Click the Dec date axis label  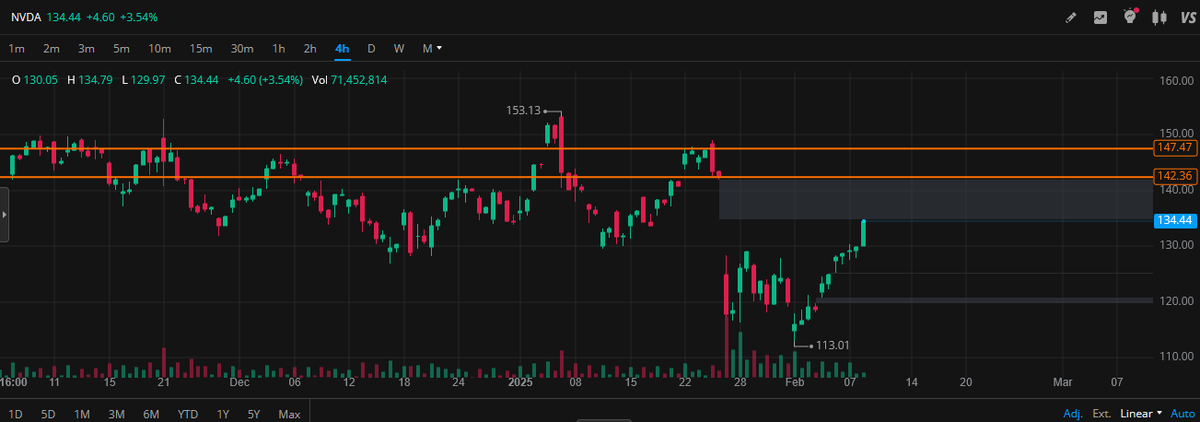tap(239, 382)
